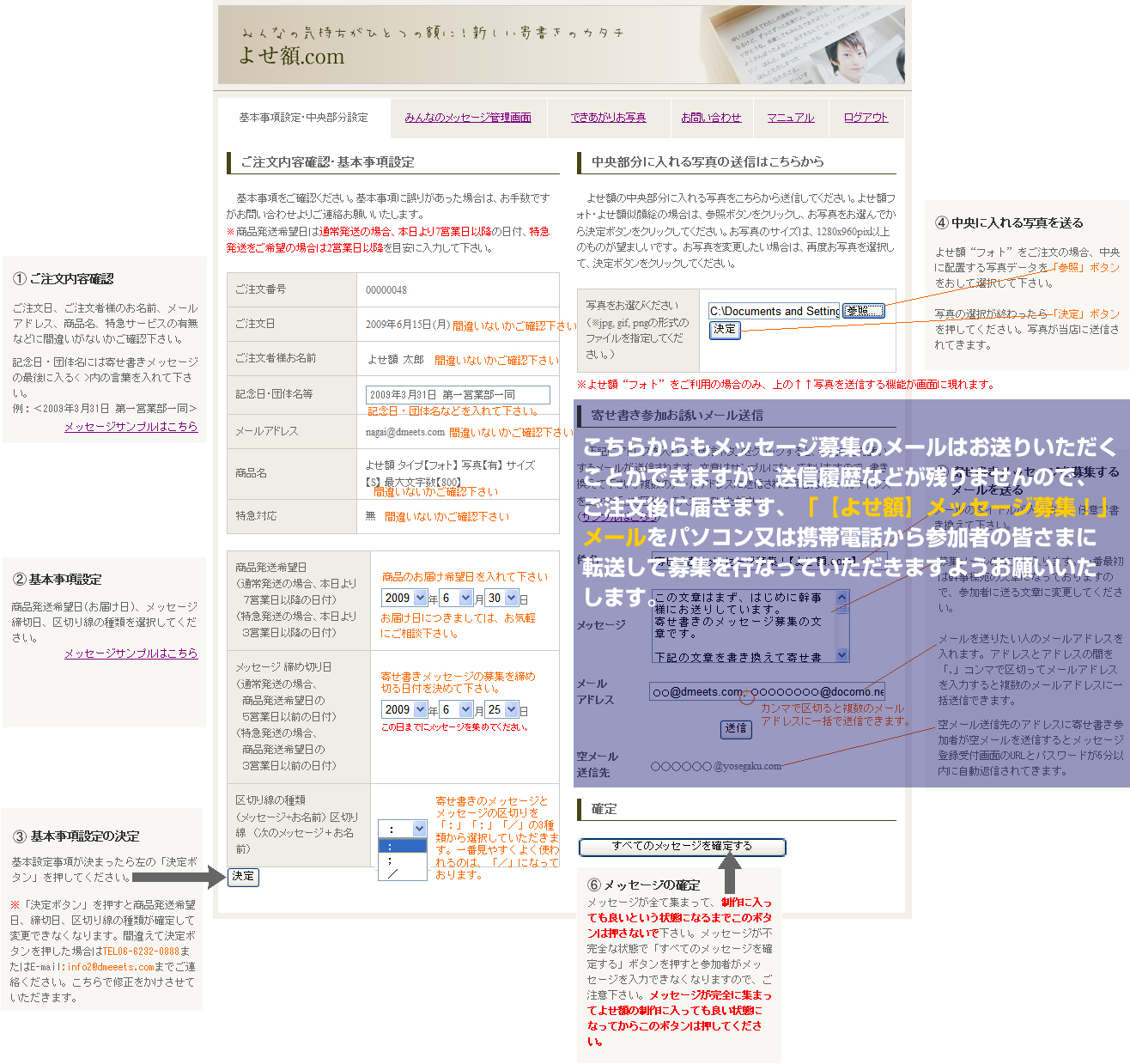Open the みんなのメッセージ管理画面 tab
The width and height of the screenshot is (1130, 1064).
point(468,118)
